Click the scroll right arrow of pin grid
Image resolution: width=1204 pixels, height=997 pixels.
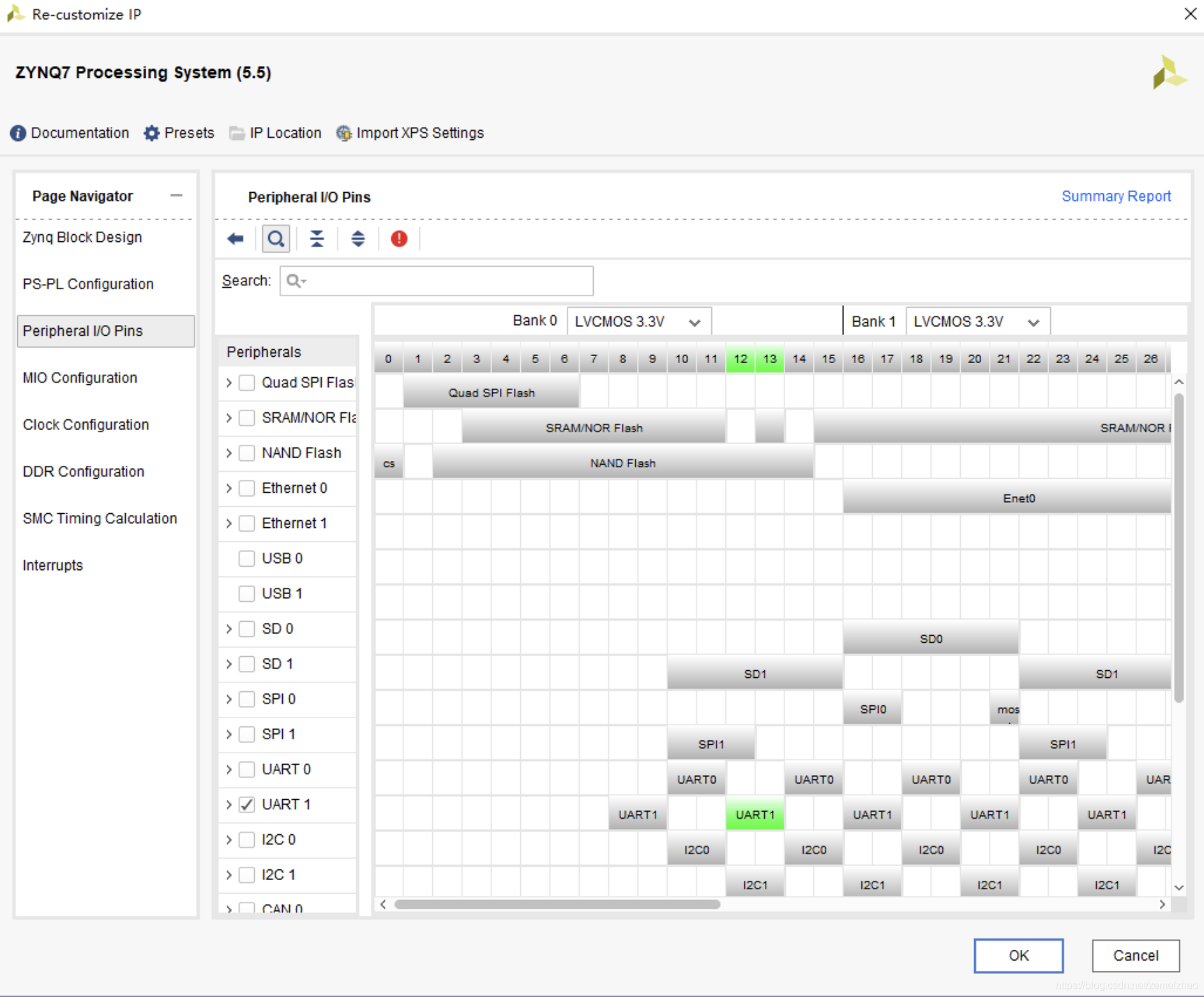point(1163,904)
